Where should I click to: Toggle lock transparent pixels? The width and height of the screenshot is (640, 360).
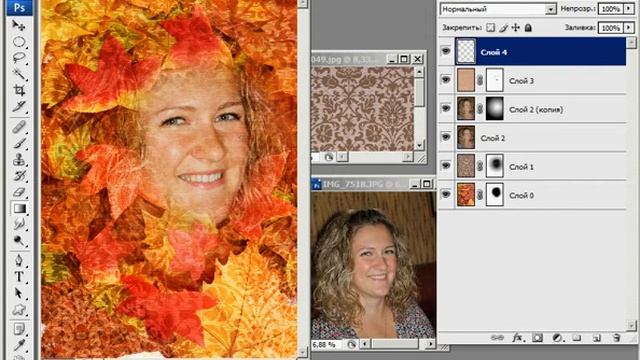[x=491, y=28]
